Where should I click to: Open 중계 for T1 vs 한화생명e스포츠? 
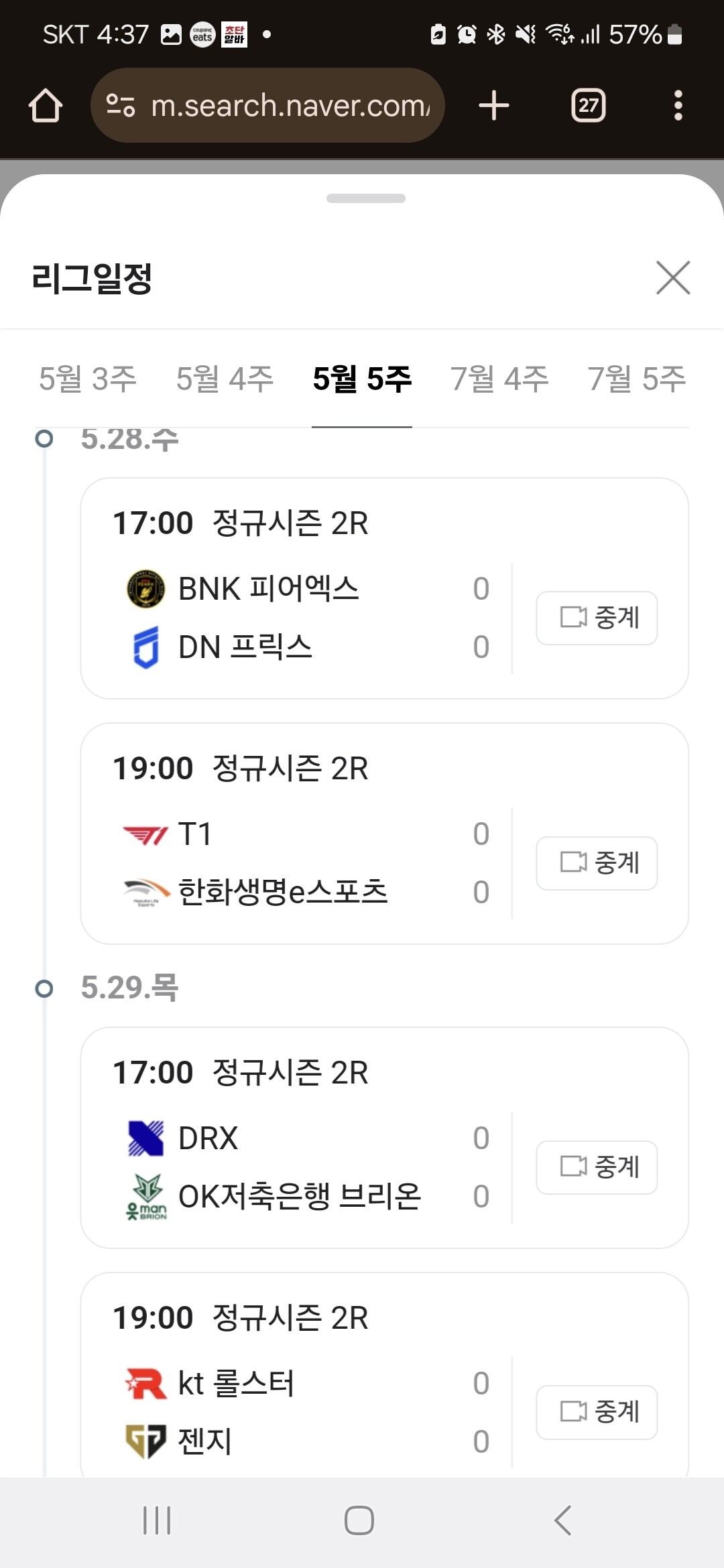(597, 863)
